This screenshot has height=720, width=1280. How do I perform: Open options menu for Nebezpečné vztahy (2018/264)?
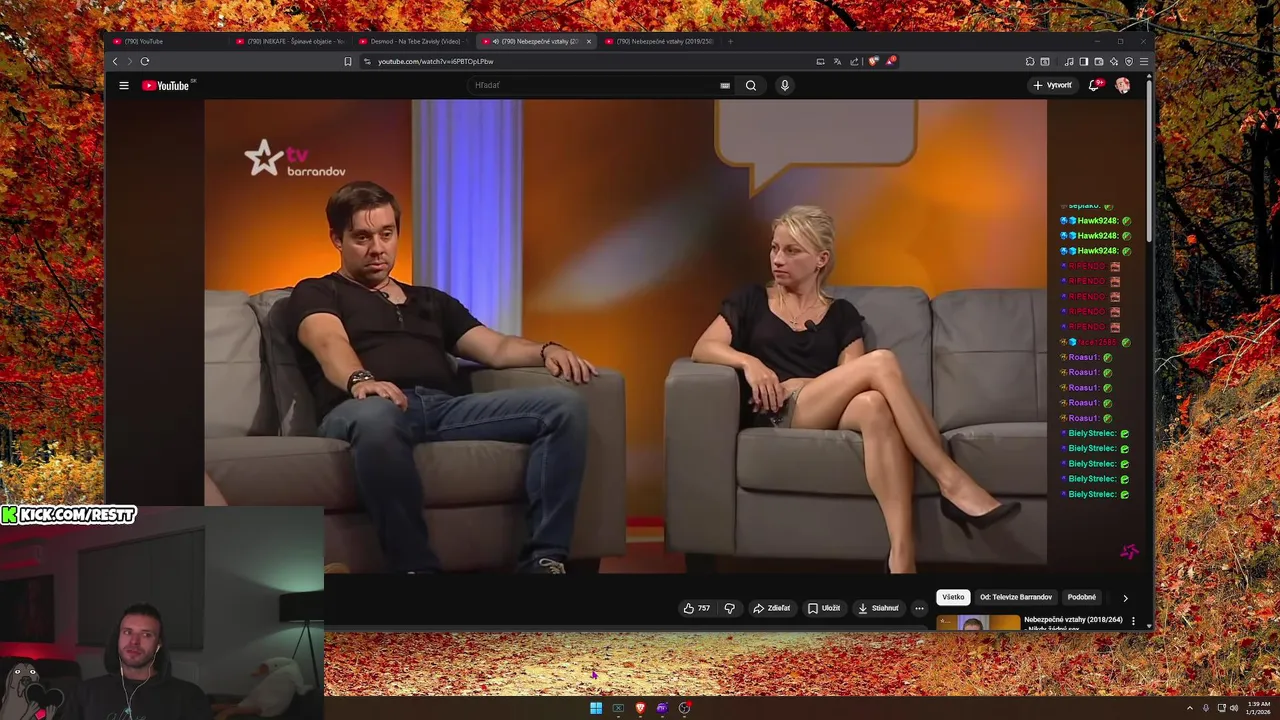(1133, 621)
